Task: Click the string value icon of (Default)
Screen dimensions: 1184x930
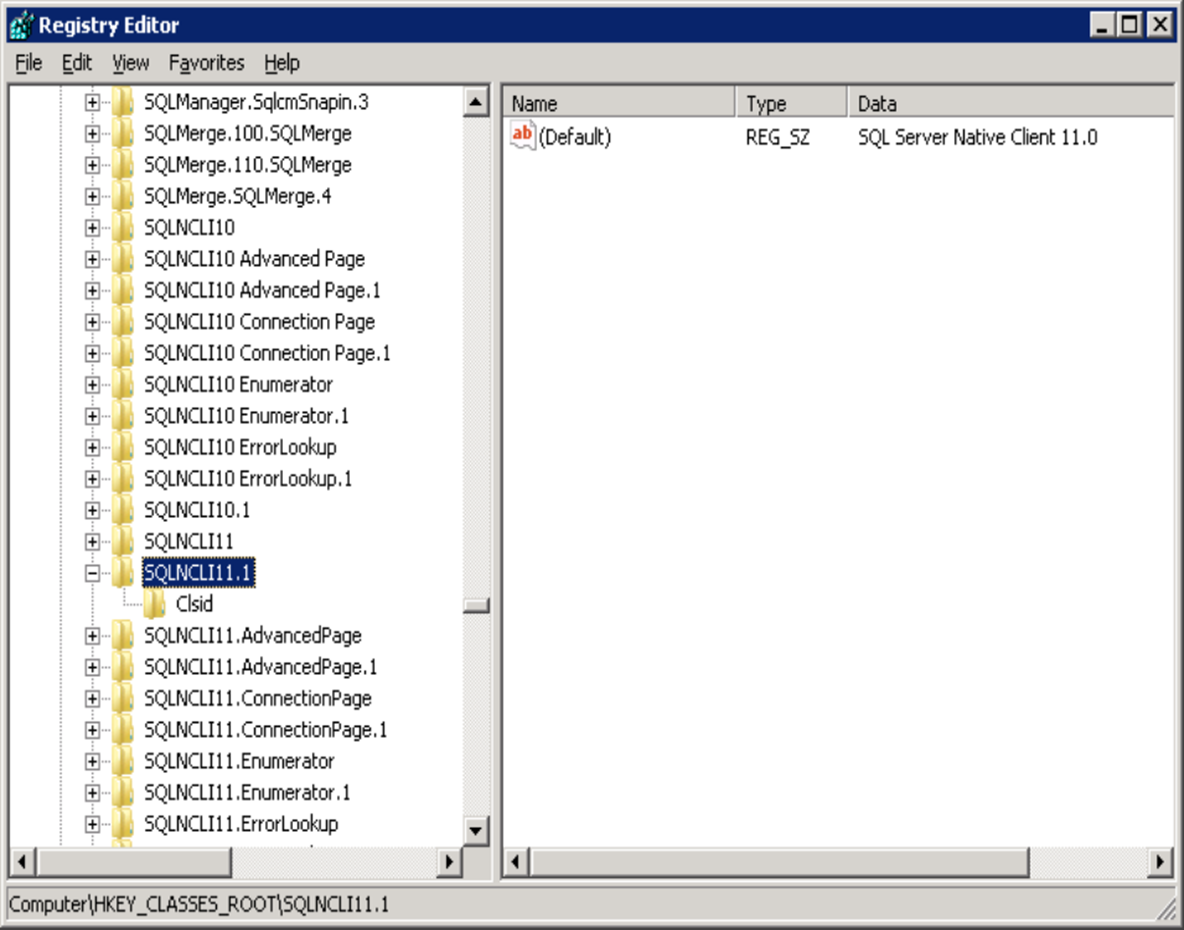Action: 523,136
